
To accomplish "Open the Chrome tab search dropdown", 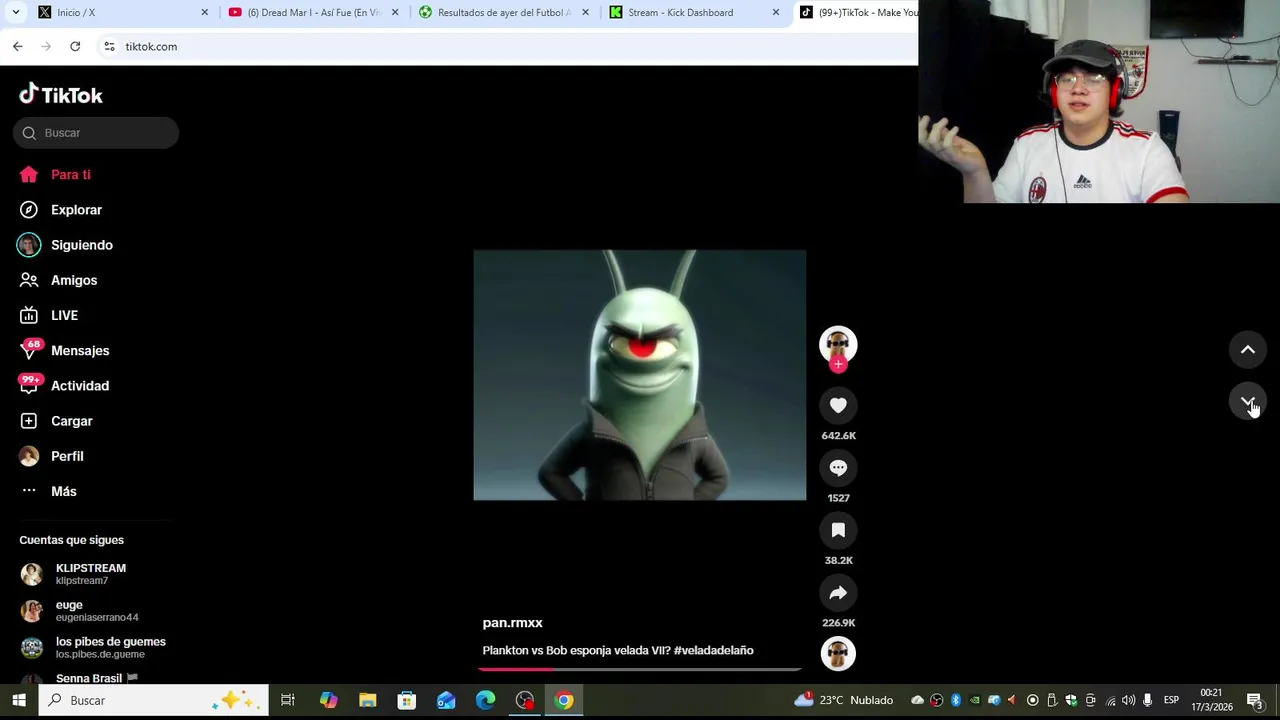I will pos(15,12).
